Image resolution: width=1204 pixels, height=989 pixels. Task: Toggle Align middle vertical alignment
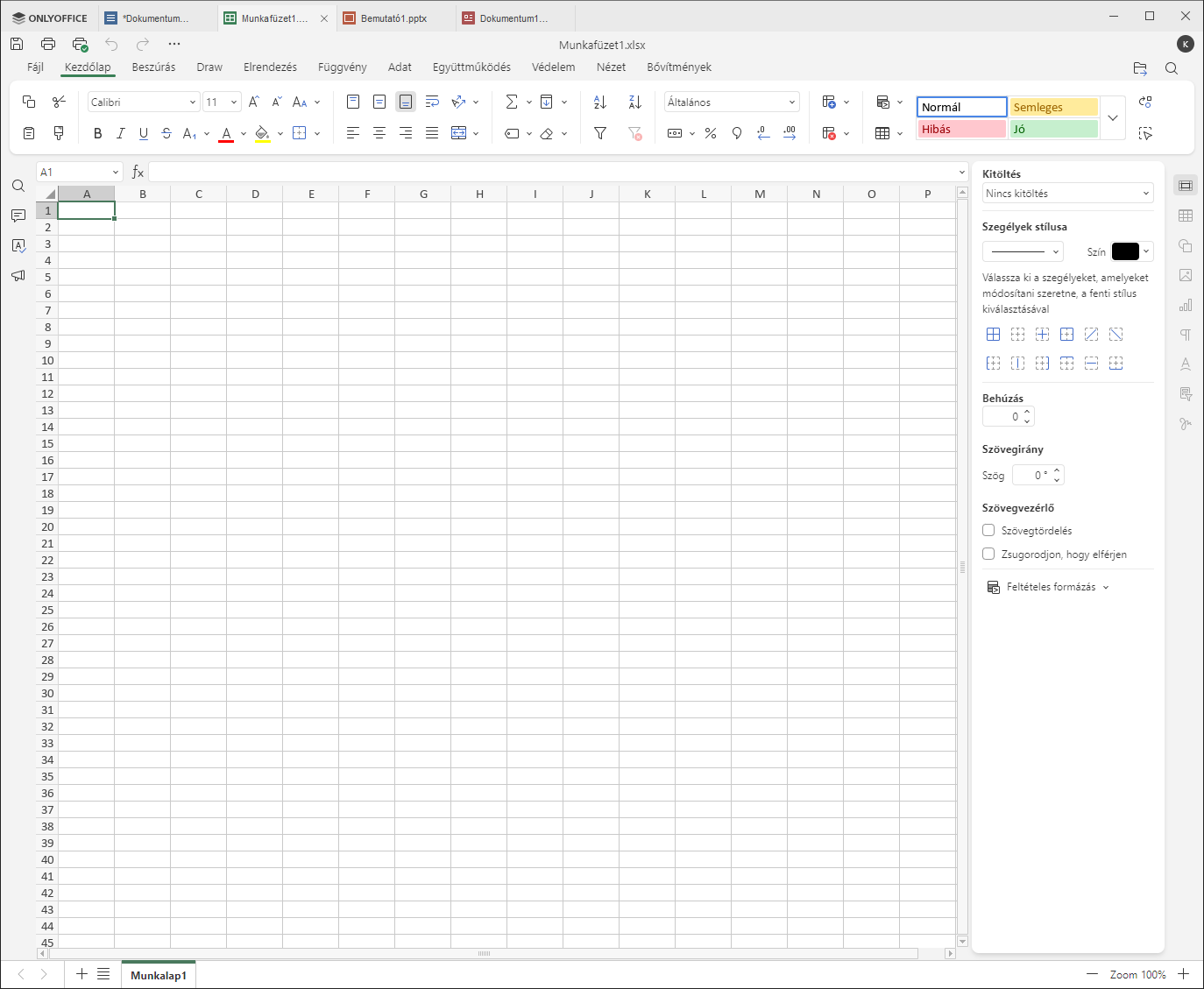click(x=379, y=102)
